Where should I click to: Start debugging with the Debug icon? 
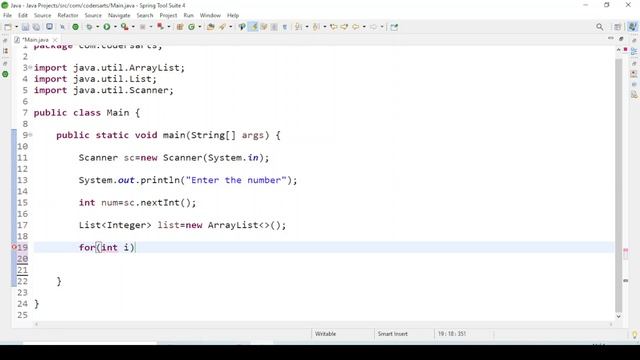pyautogui.click(x=89, y=27)
